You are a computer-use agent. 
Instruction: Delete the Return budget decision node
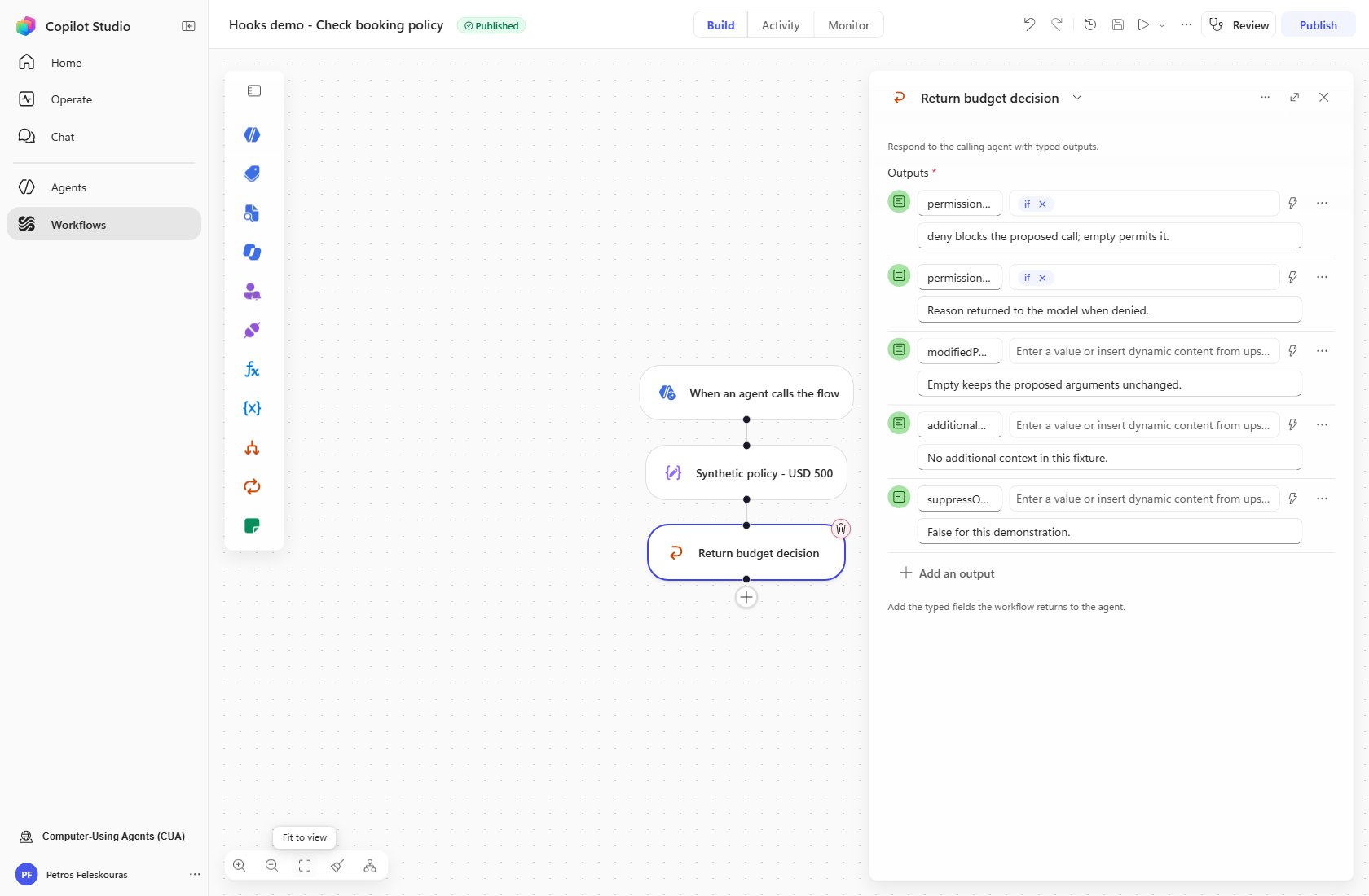pos(841,529)
